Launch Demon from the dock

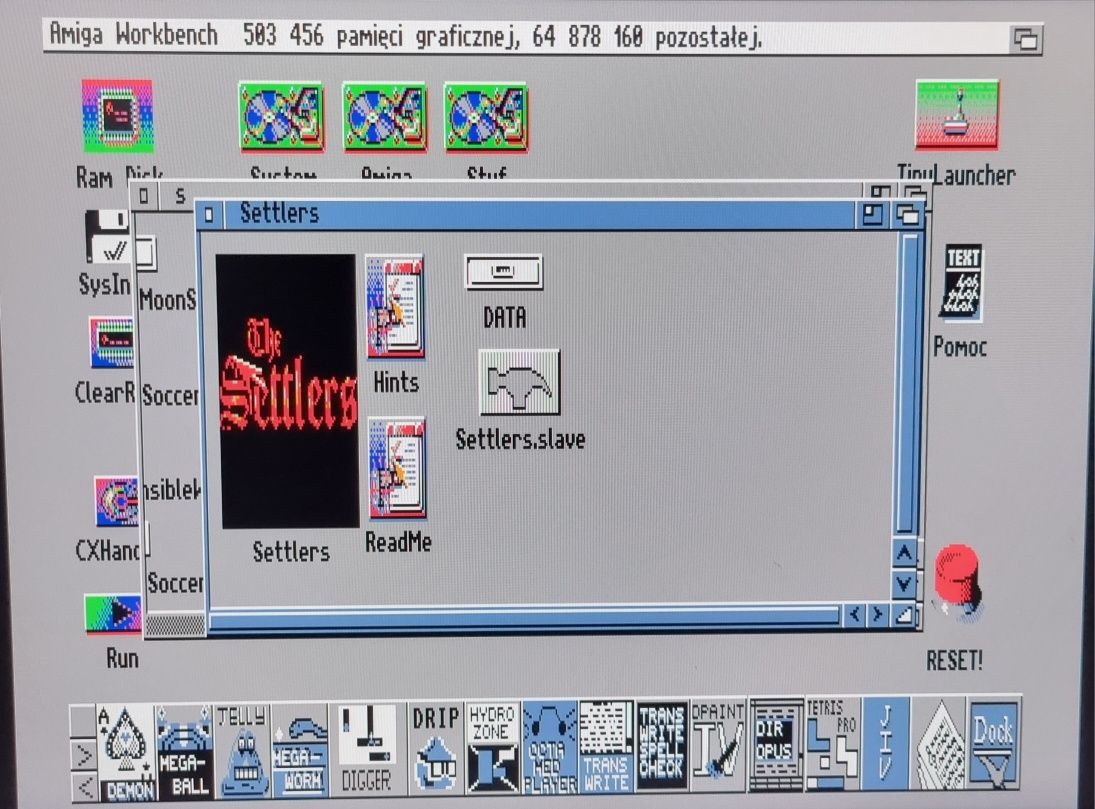coord(126,752)
